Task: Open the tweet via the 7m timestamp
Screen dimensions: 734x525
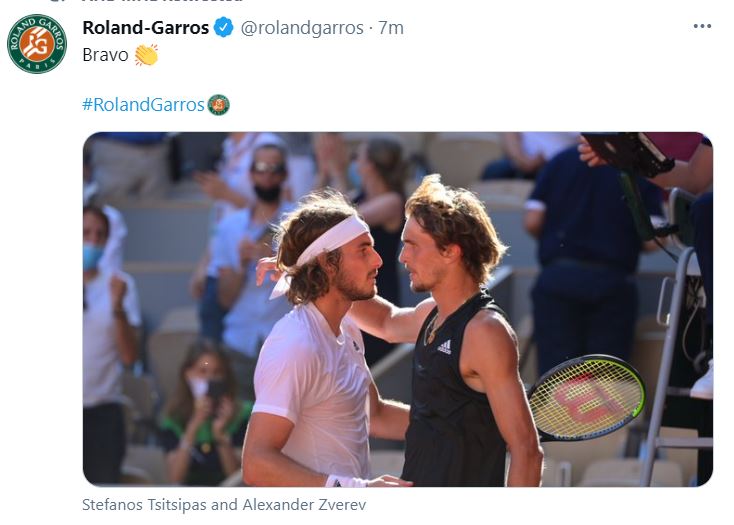Action: [391, 28]
